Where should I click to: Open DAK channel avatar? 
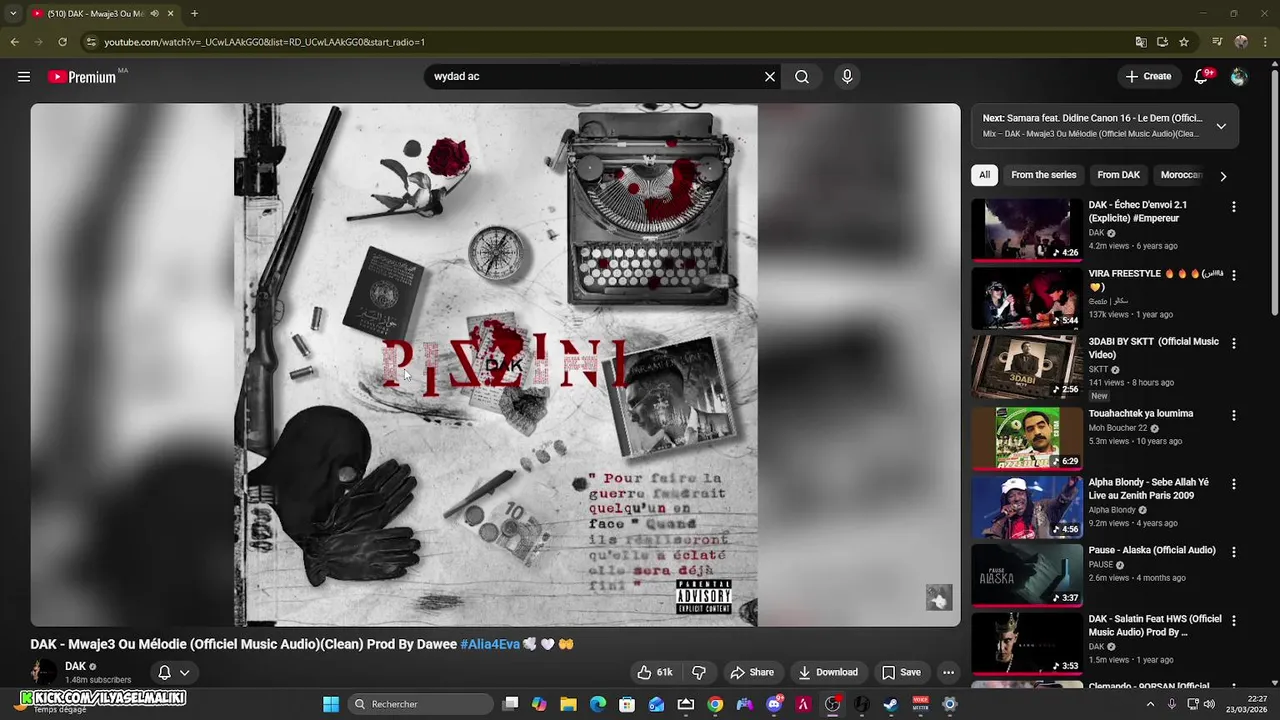44,672
